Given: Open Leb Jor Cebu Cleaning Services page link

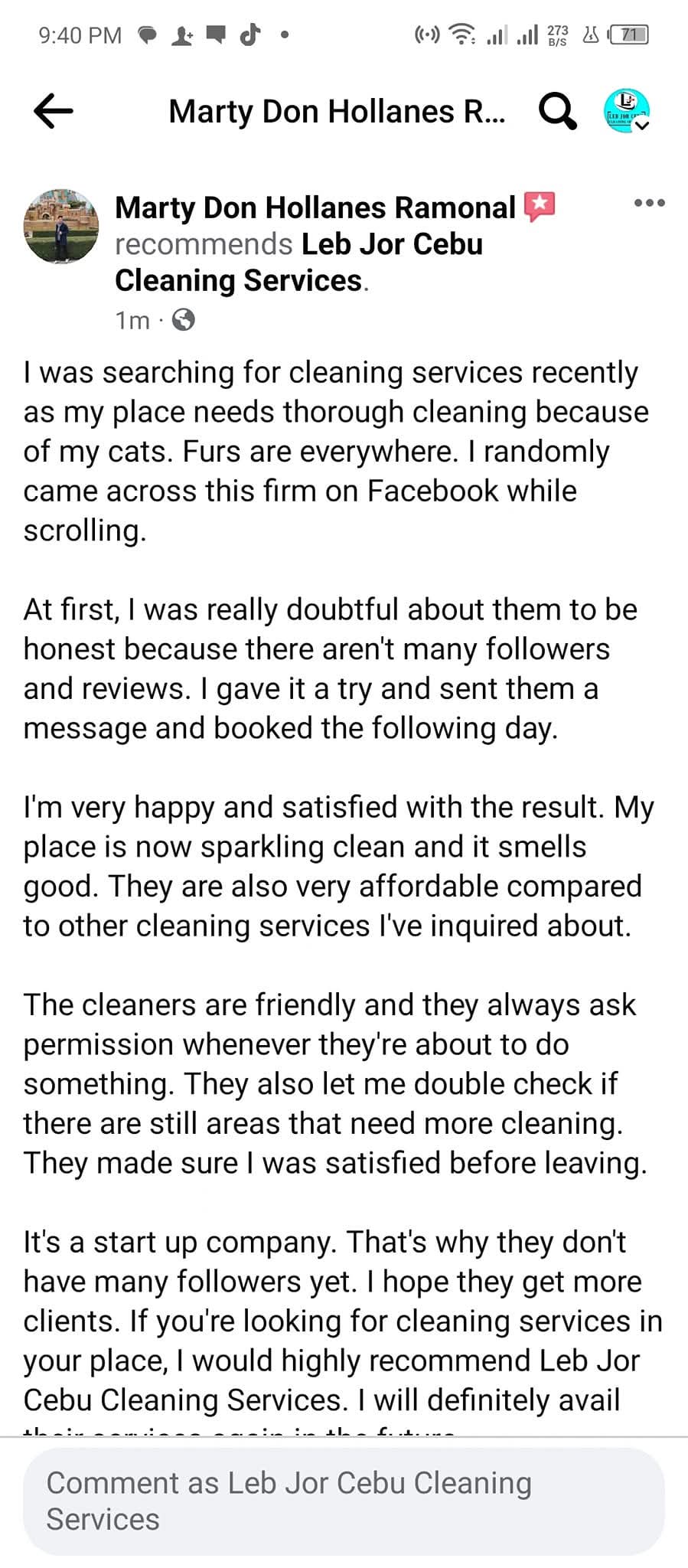Looking at the screenshot, I should tap(298, 262).
